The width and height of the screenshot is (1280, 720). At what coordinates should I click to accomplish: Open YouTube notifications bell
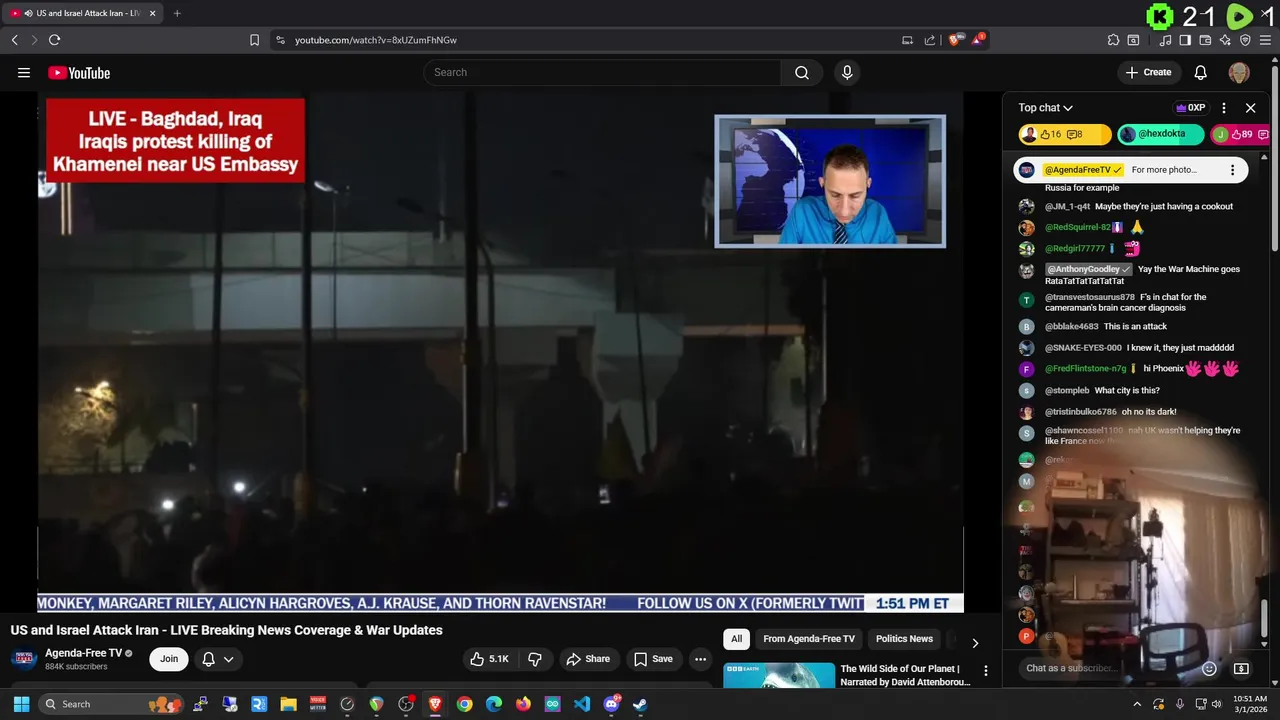pos(1201,72)
